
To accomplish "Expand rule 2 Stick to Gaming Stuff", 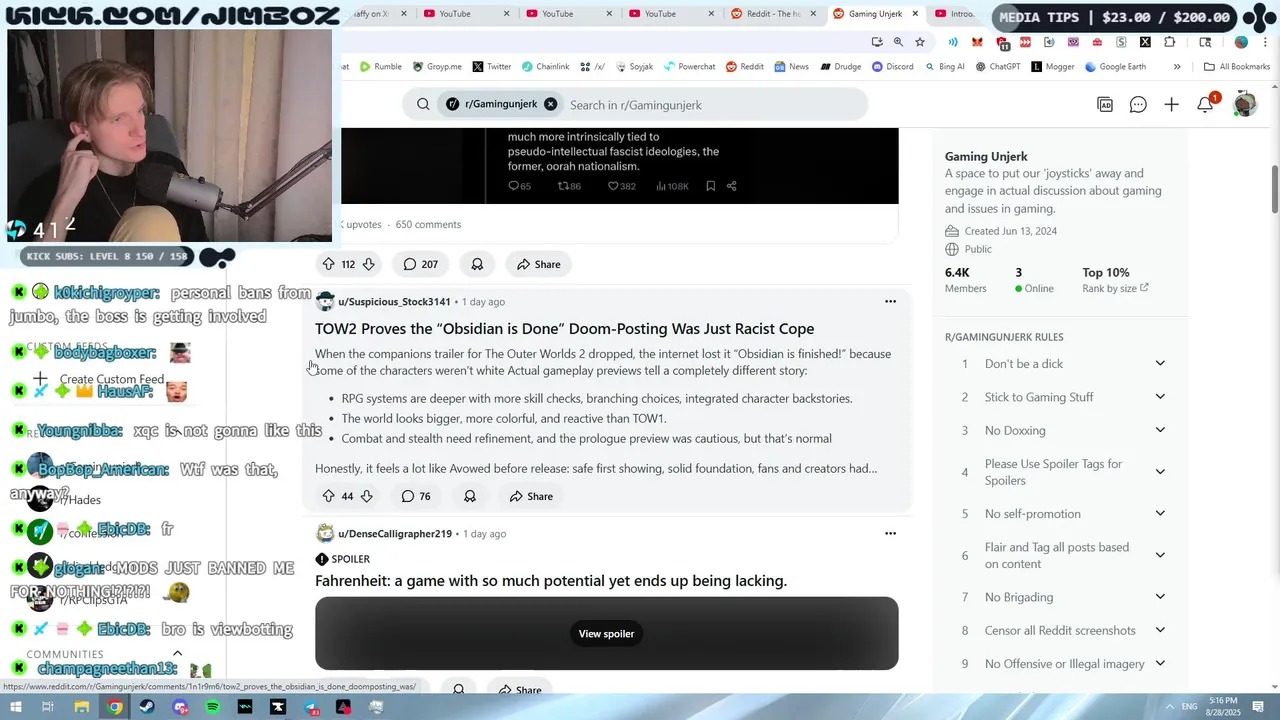I will 1160,397.
